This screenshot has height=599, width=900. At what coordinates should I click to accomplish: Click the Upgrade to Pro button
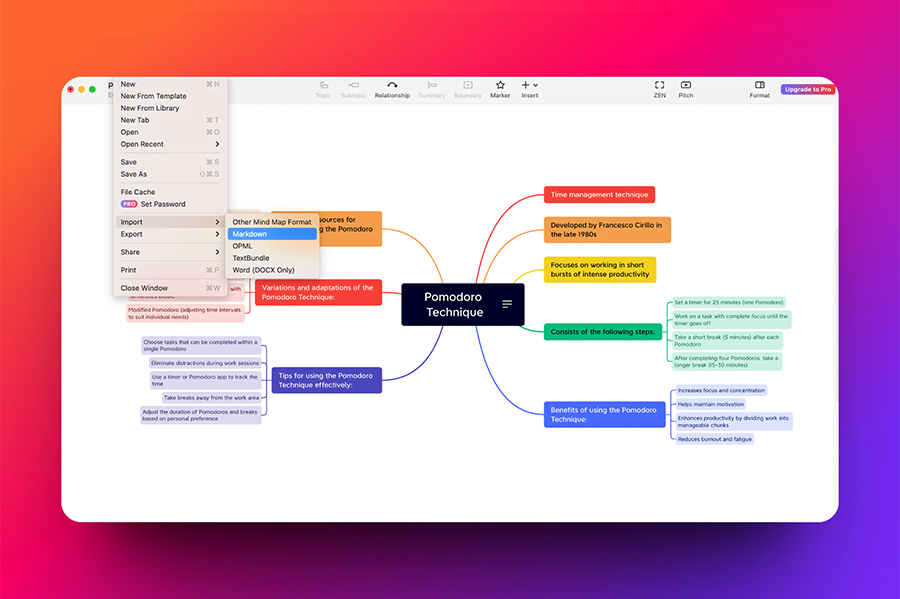tap(806, 89)
